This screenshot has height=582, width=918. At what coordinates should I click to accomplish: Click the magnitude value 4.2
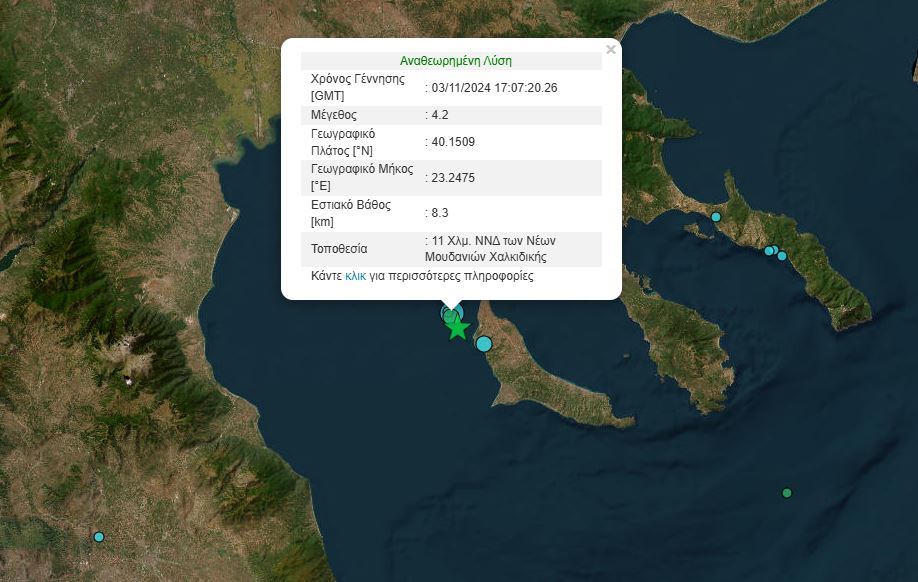440,115
